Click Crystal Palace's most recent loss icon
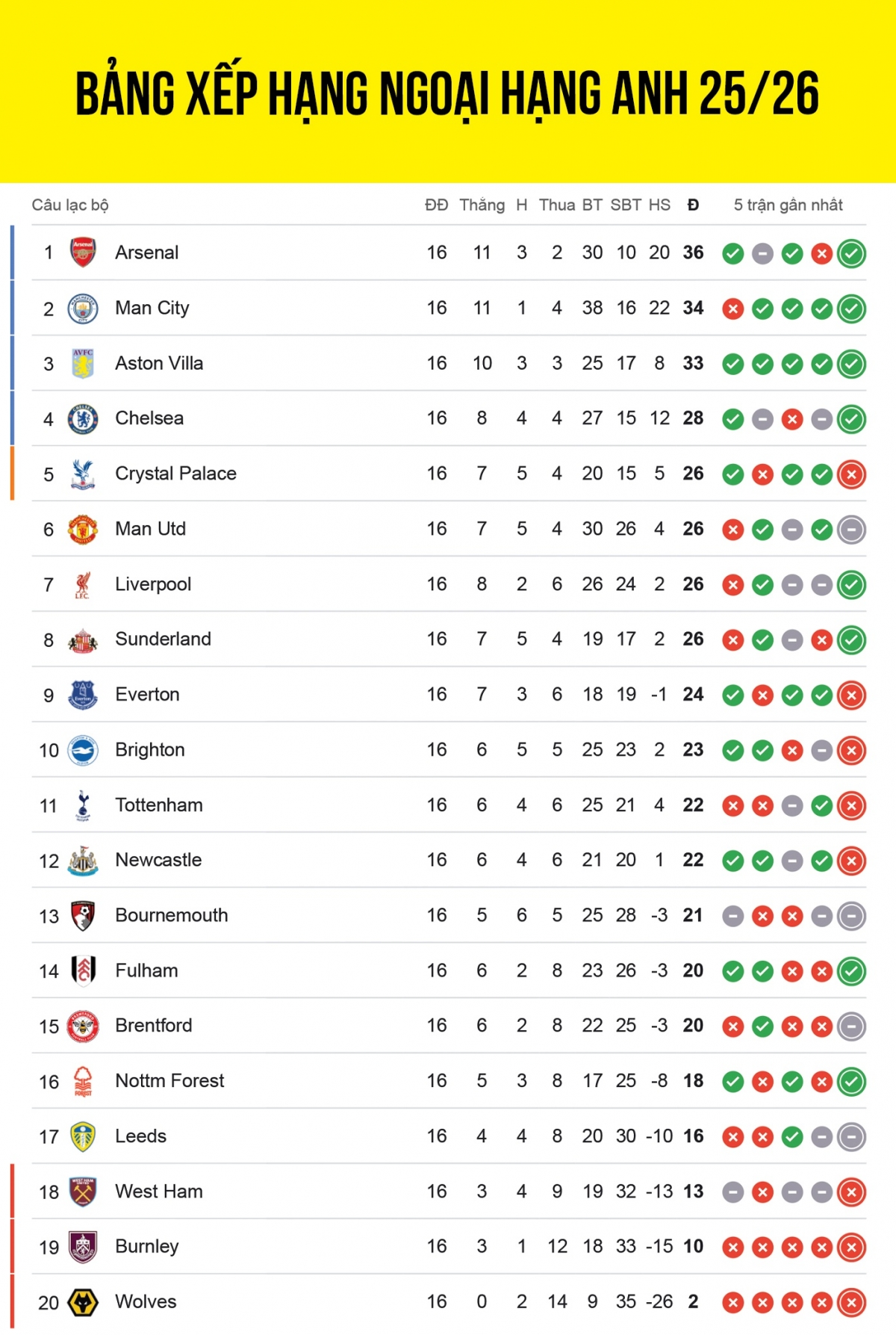Screen dimensions: 896x1335 [x=851, y=474]
